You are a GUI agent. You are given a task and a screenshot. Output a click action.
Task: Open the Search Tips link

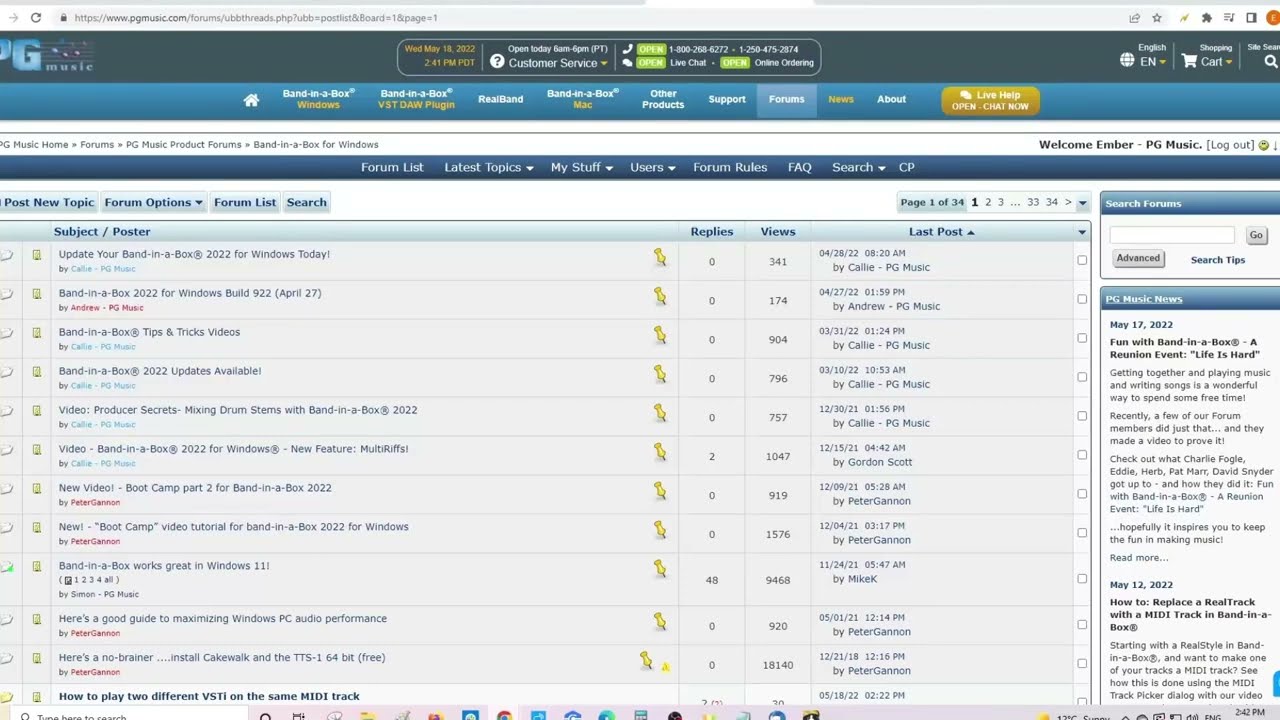pos(1218,260)
